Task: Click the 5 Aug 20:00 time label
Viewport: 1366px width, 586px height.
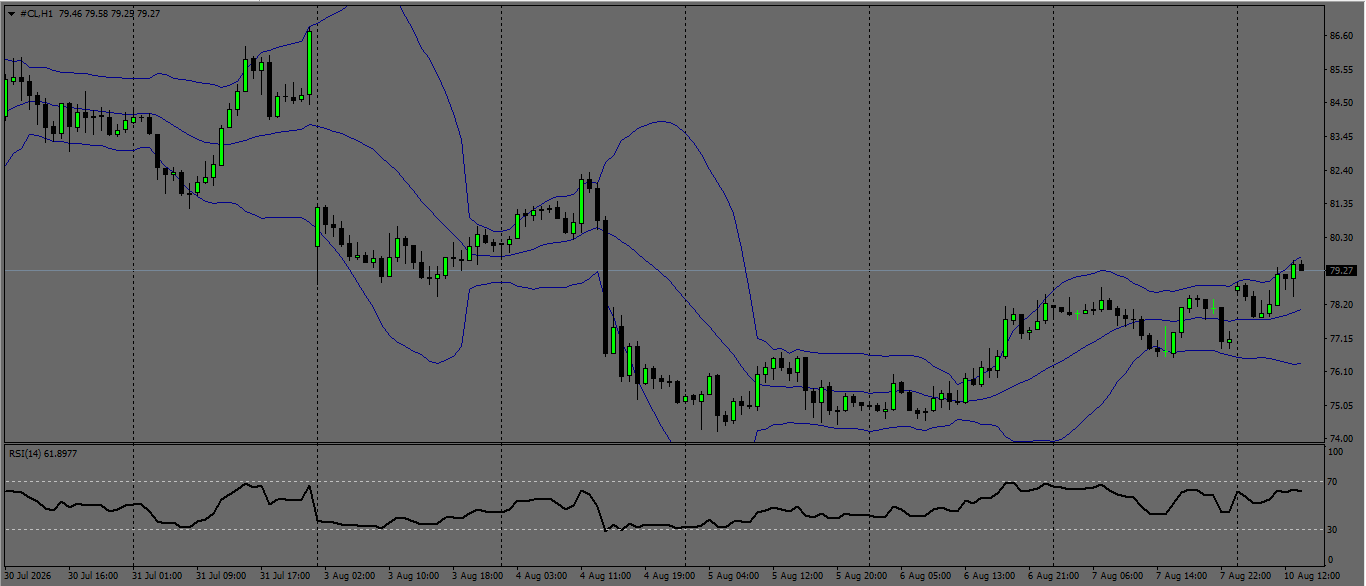Action: pyautogui.click(x=862, y=576)
